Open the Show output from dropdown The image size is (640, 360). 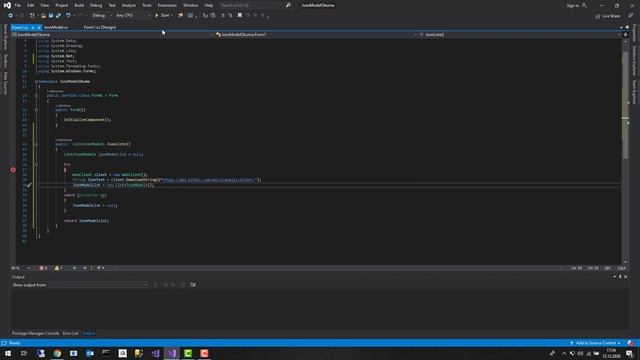(98, 285)
